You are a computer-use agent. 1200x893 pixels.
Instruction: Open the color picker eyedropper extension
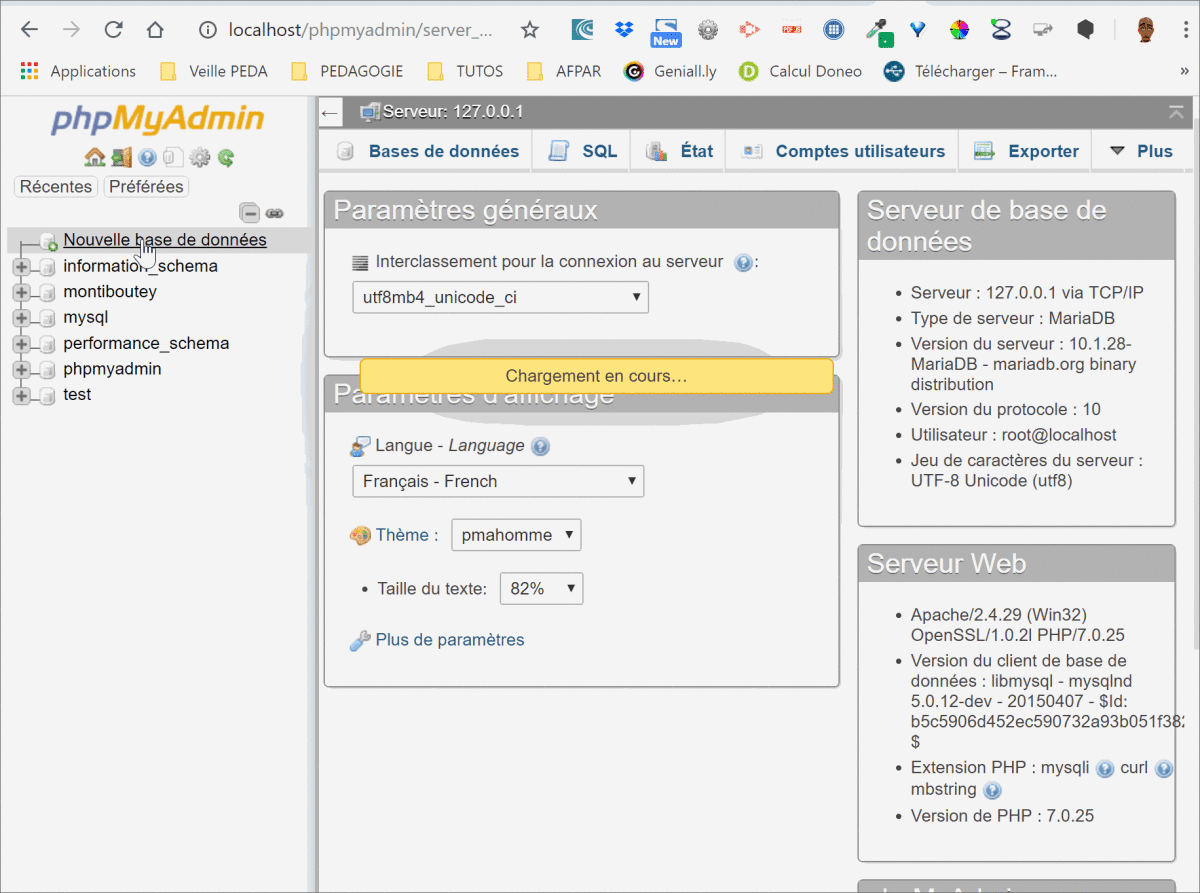tap(877, 30)
